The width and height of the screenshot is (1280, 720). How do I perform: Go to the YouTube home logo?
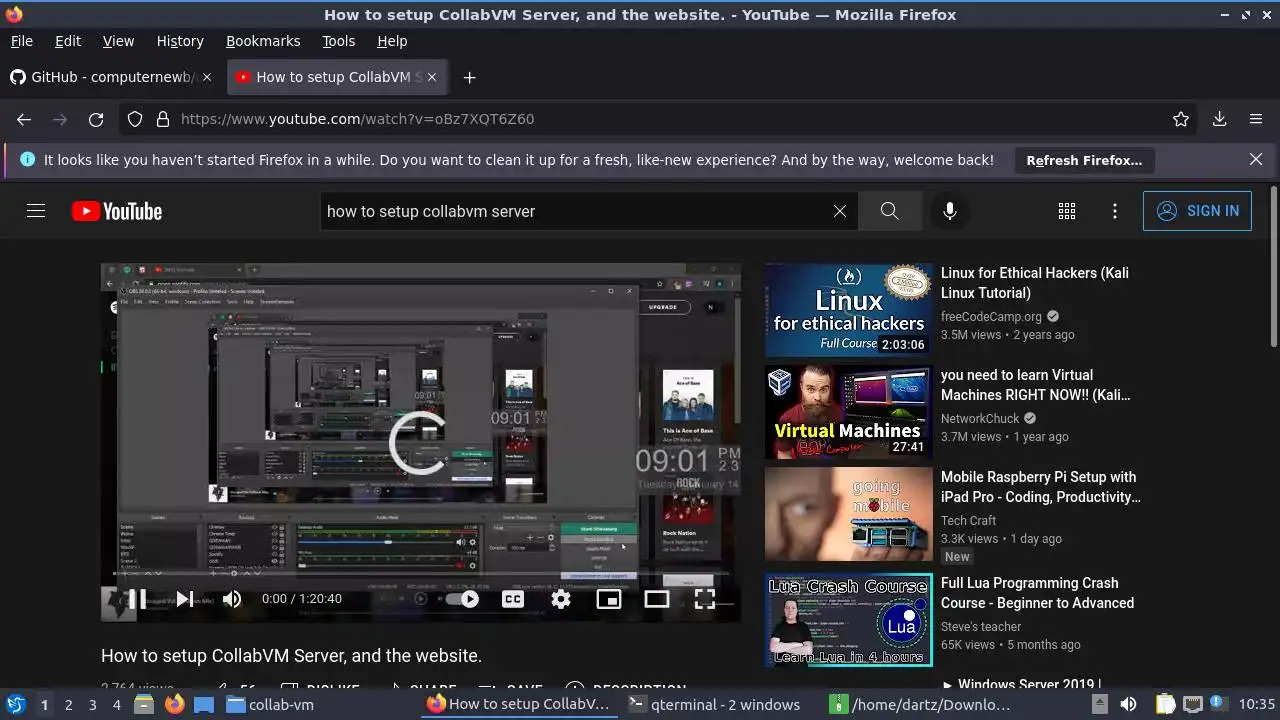coord(117,211)
